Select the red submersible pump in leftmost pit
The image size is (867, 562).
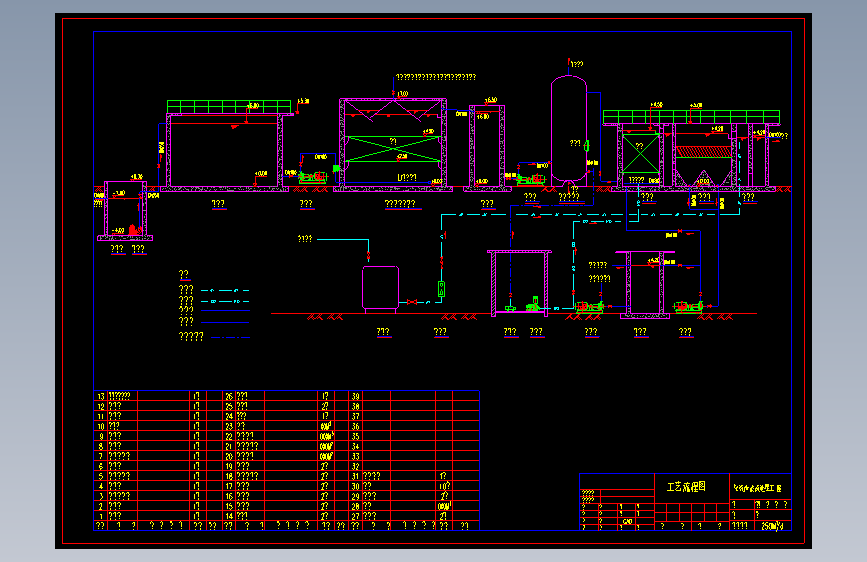(x=134, y=229)
